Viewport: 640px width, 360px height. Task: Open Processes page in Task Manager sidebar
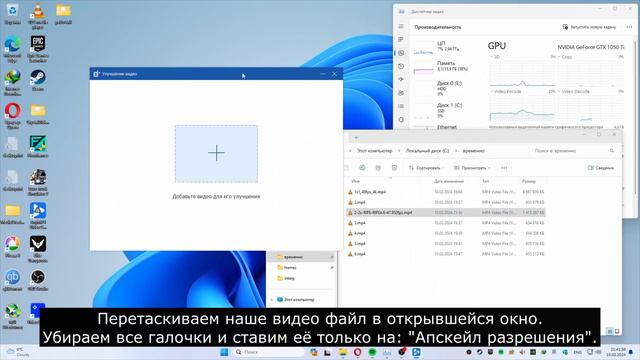[401, 40]
